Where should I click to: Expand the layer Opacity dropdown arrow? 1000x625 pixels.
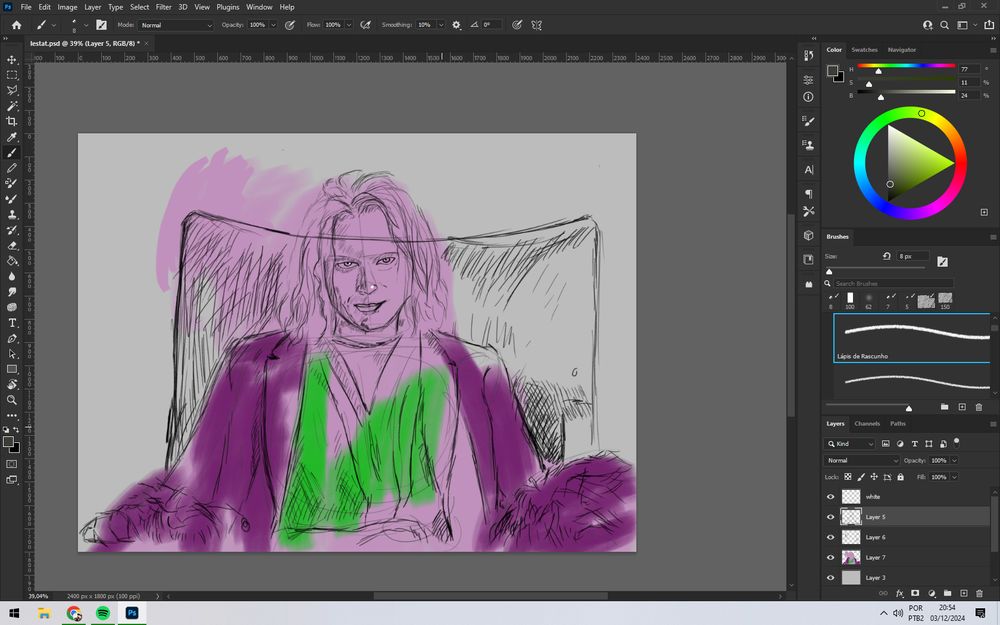954,460
